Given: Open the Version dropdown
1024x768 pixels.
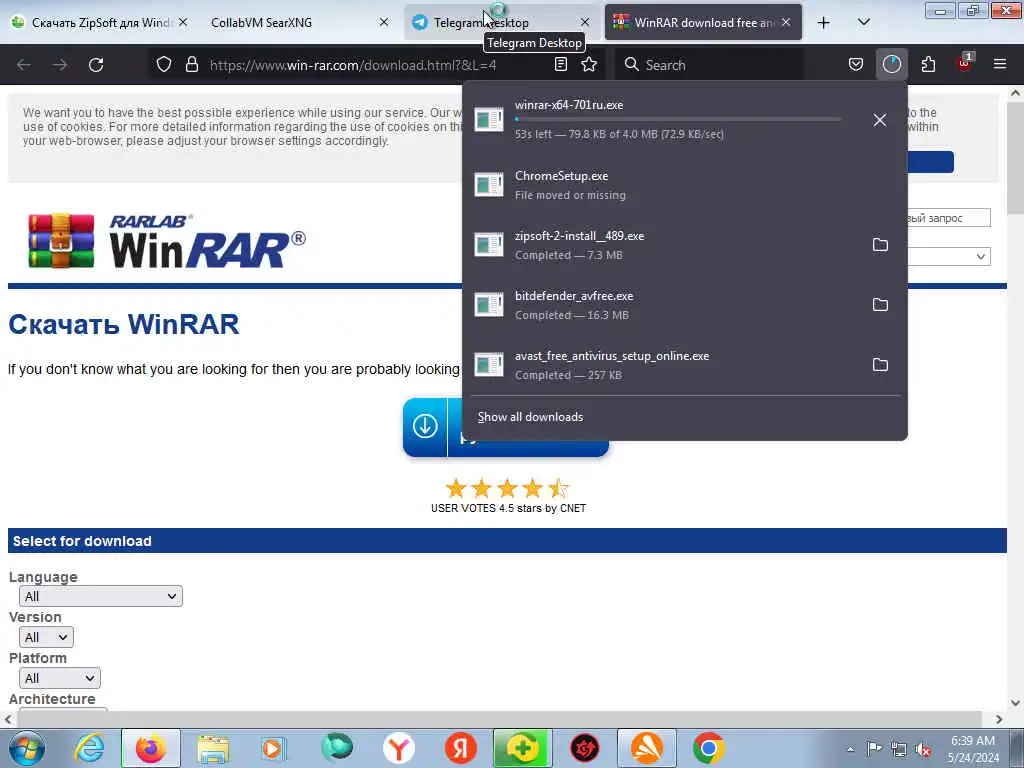Looking at the screenshot, I should point(46,637).
